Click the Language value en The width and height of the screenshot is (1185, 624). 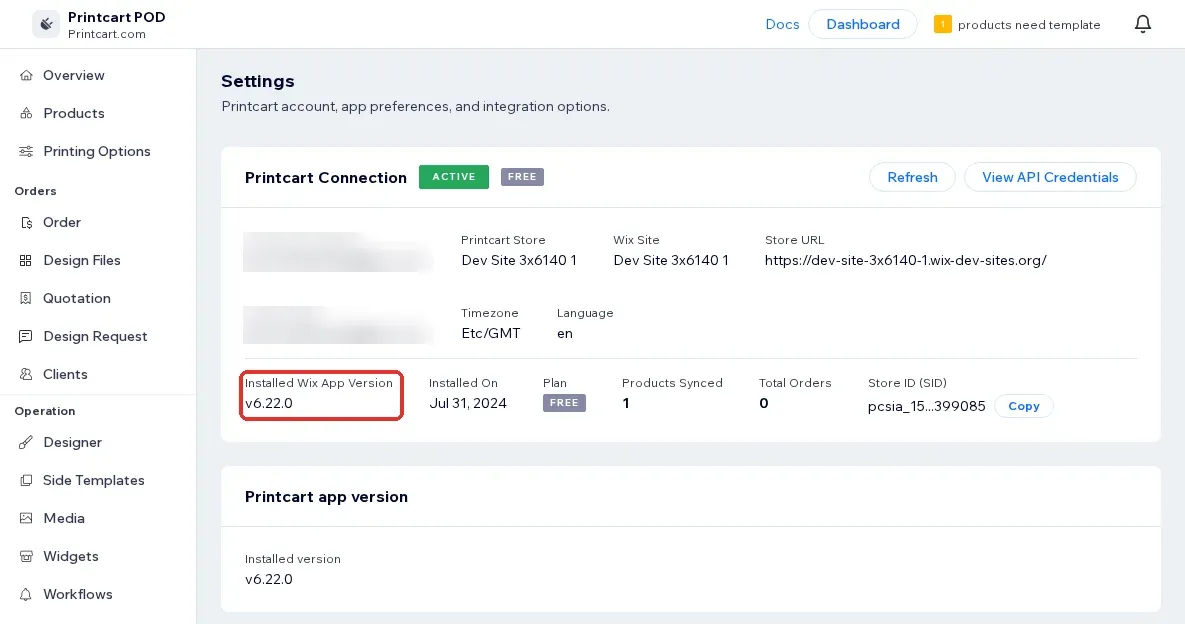click(x=565, y=333)
